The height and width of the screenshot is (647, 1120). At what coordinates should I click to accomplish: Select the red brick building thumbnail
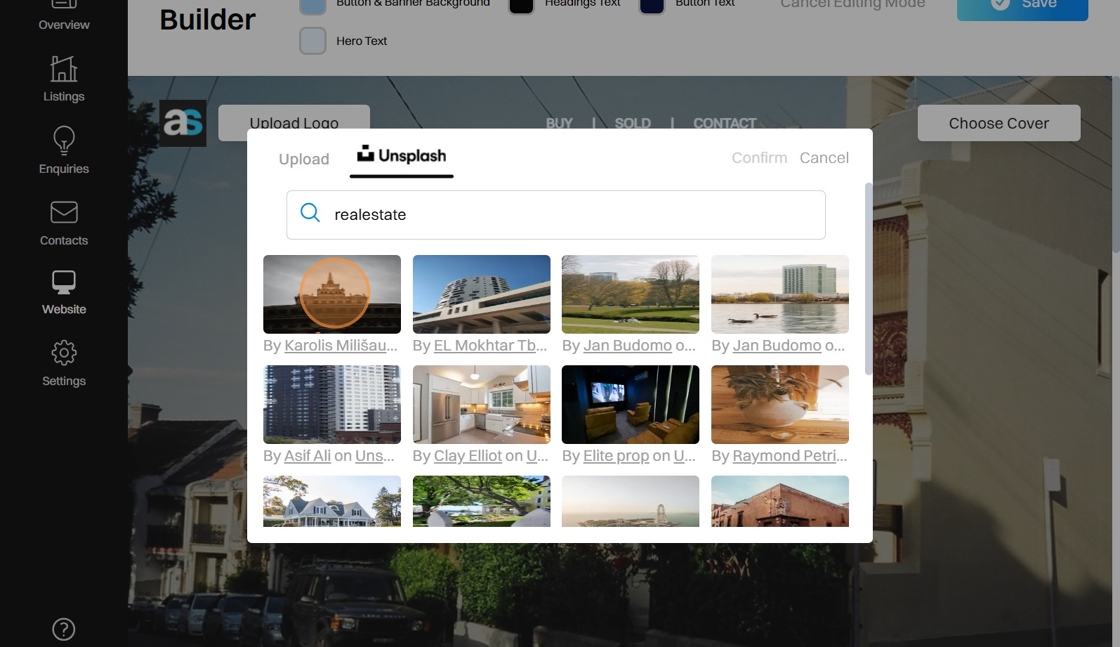(780, 501)
